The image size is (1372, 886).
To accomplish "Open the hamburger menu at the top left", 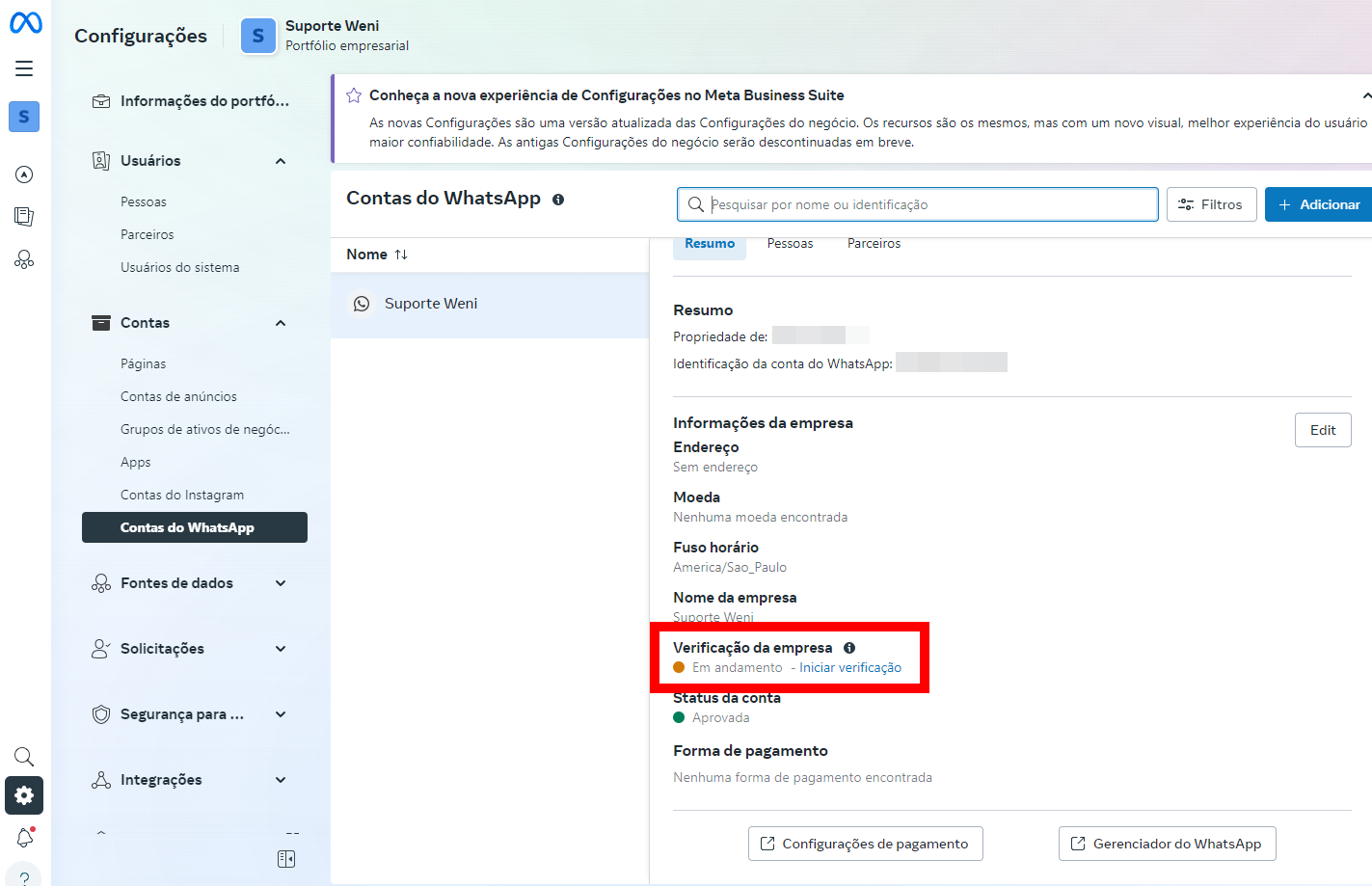I will tap(23, 67).
